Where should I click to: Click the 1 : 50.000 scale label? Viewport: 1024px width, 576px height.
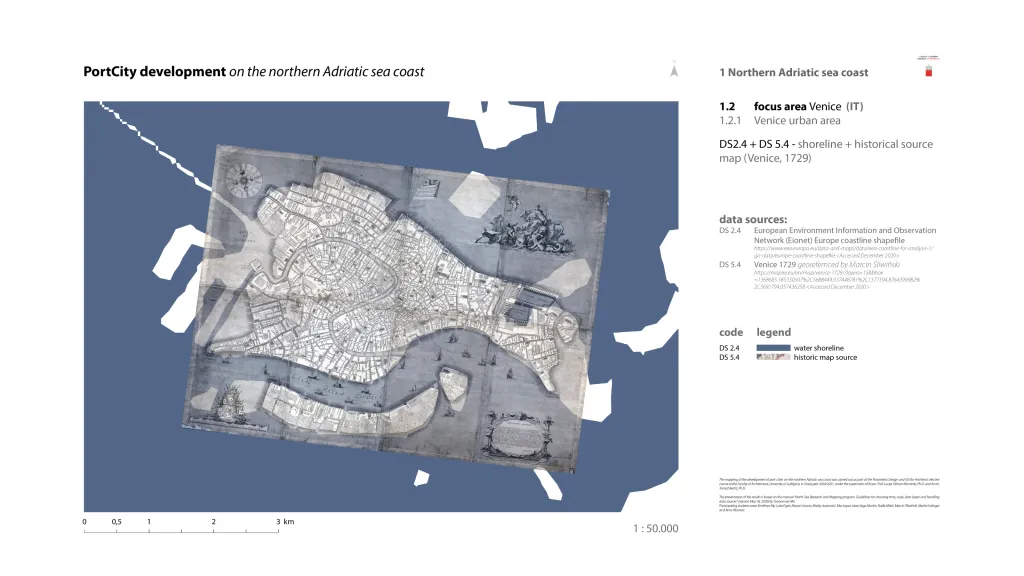pos(655,528)
